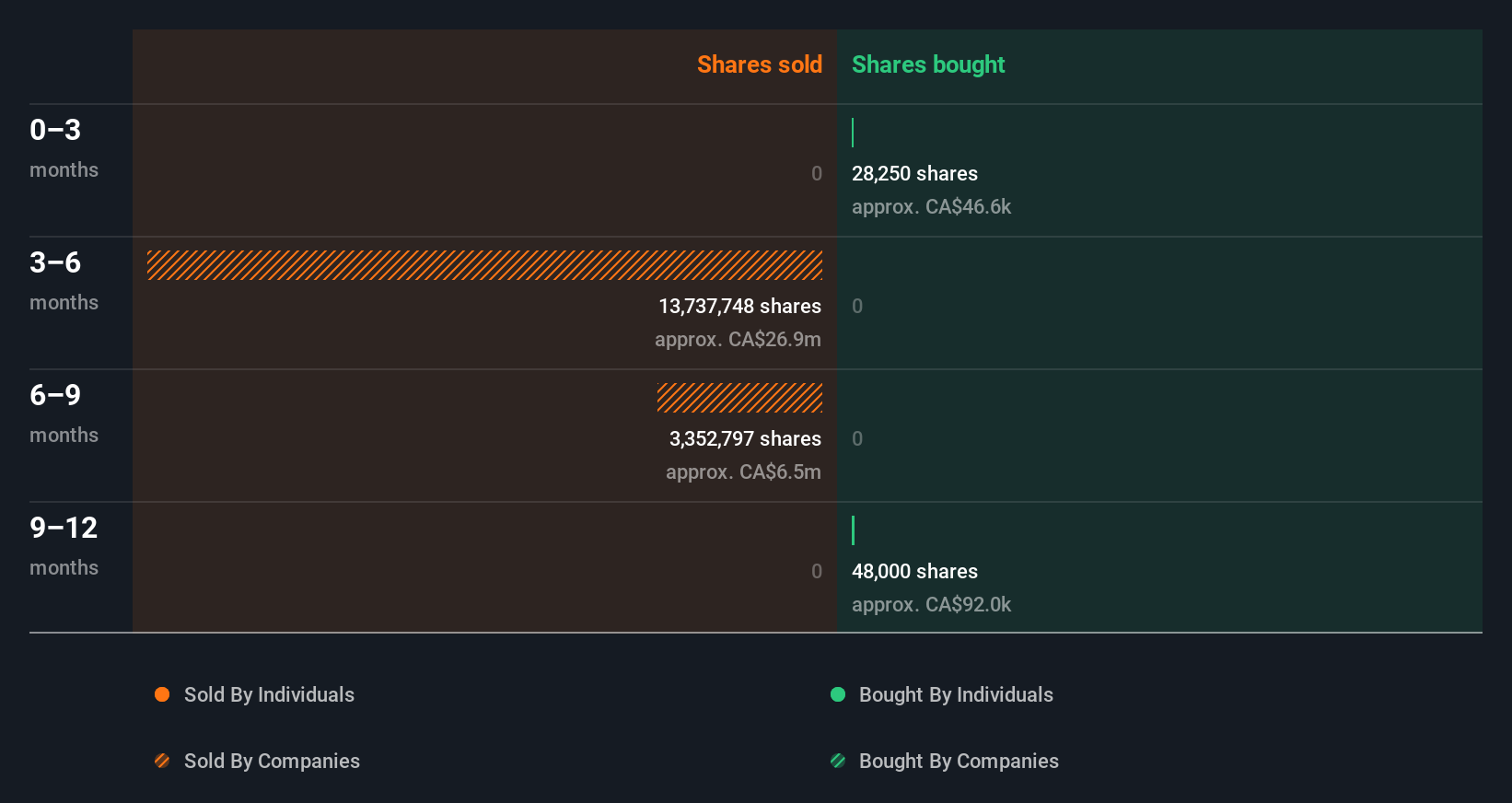Click the striped Bought By Companies legend icon

838,761
